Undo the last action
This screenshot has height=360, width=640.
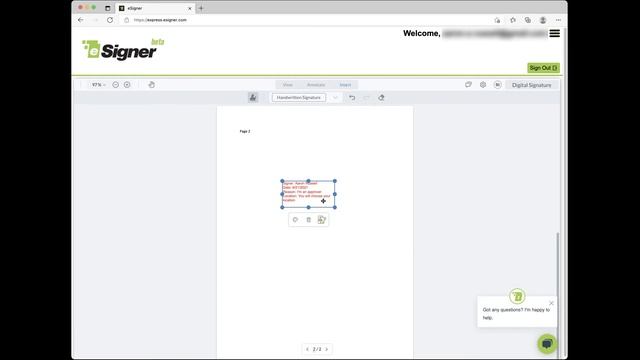tap(352, 98)
